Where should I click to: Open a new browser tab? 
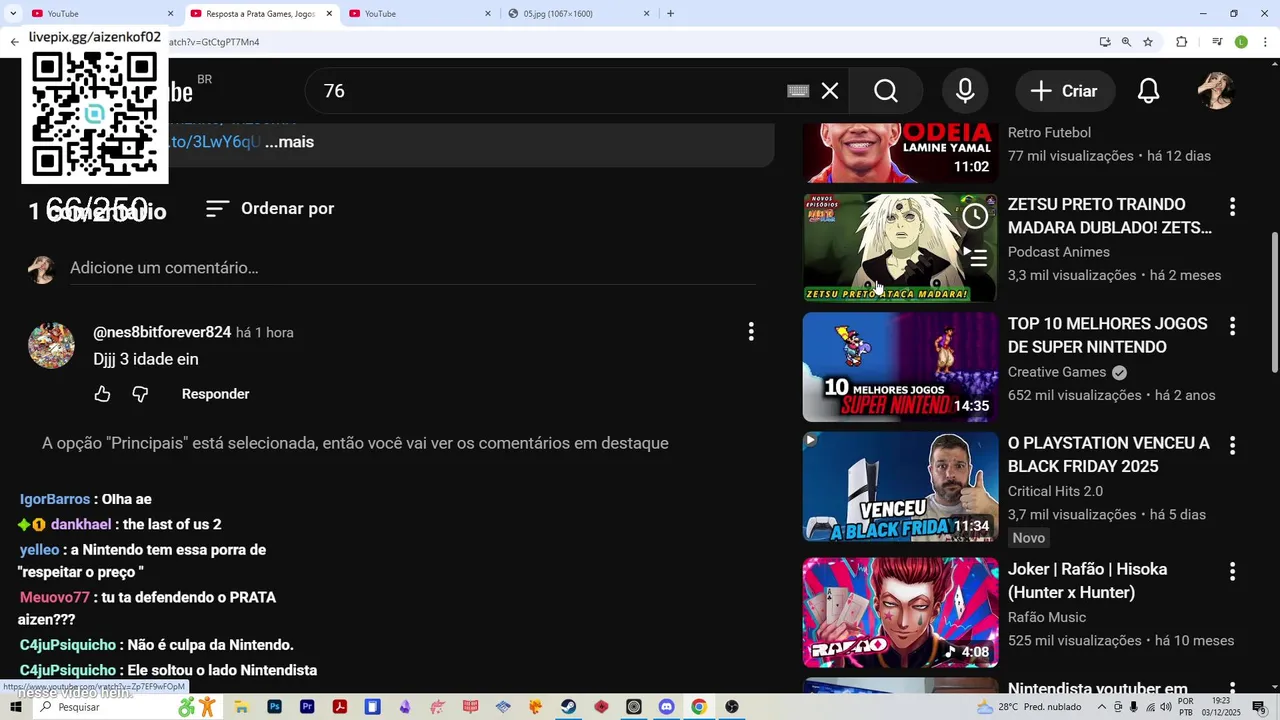[x=670, y=13]
